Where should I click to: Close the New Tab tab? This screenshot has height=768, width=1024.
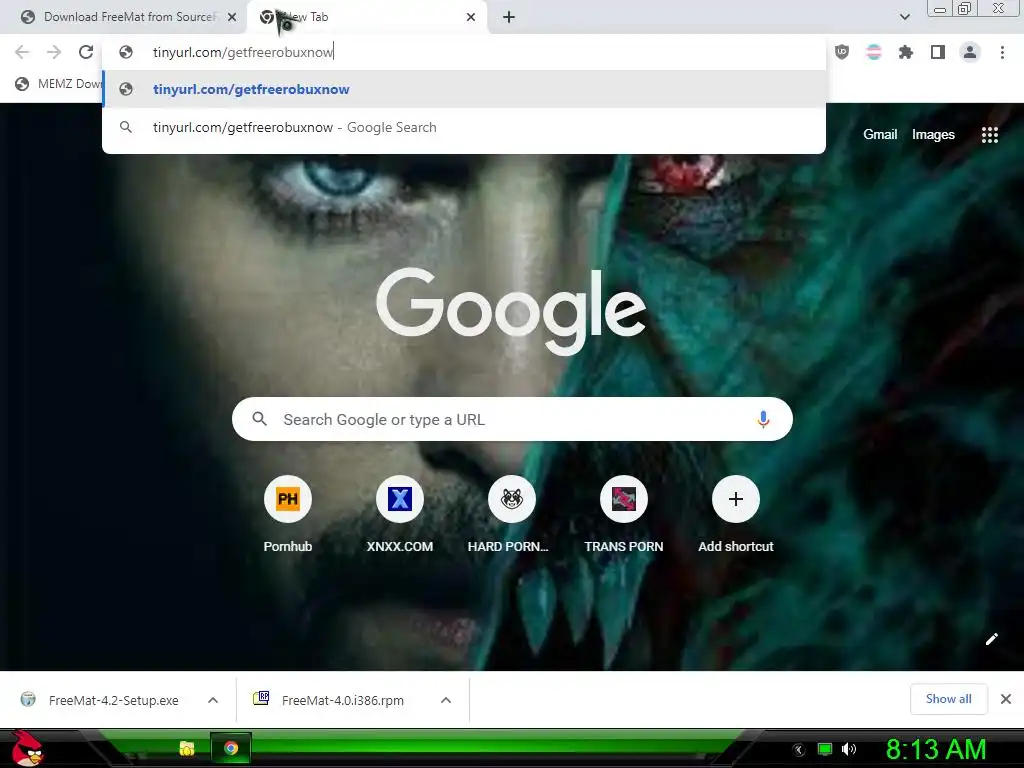coord(471,17)
